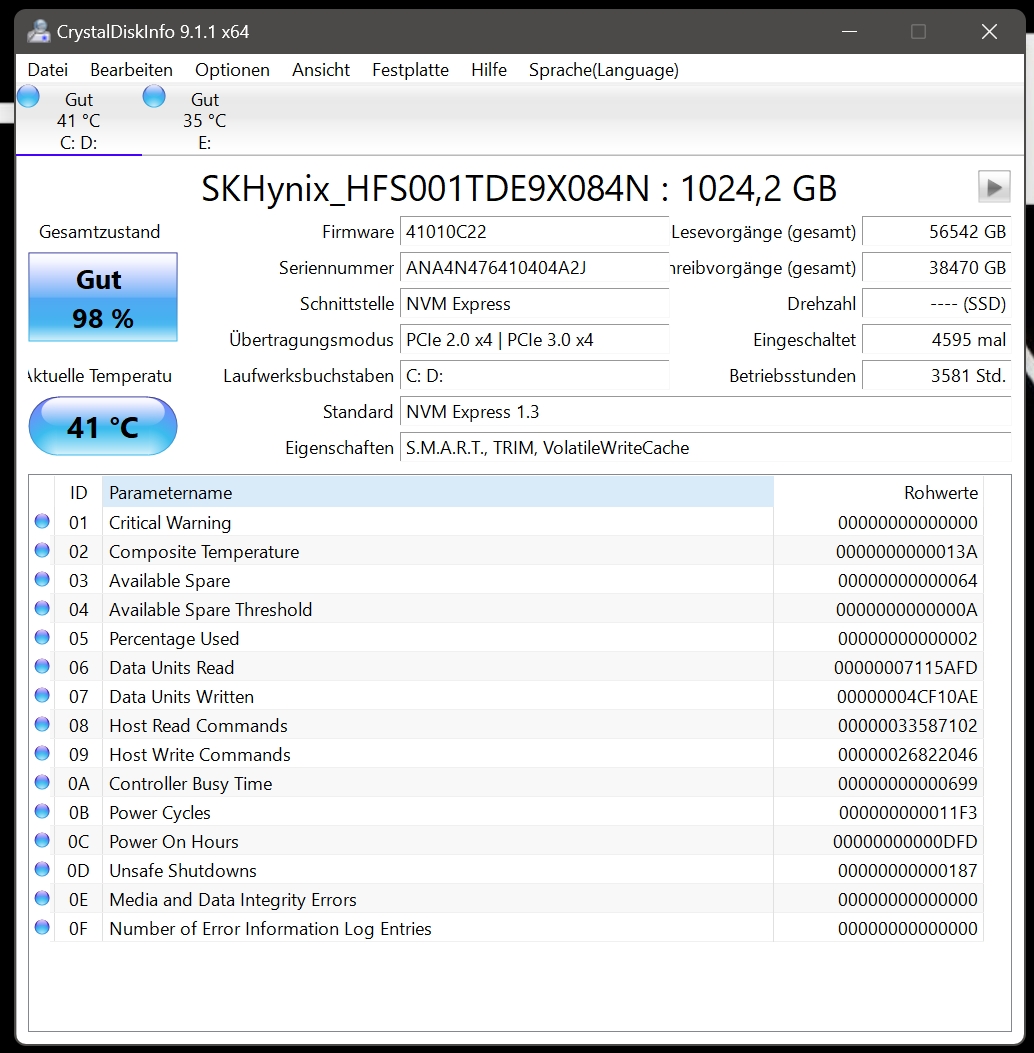Select the Composite Temperature parameter name

204,551
